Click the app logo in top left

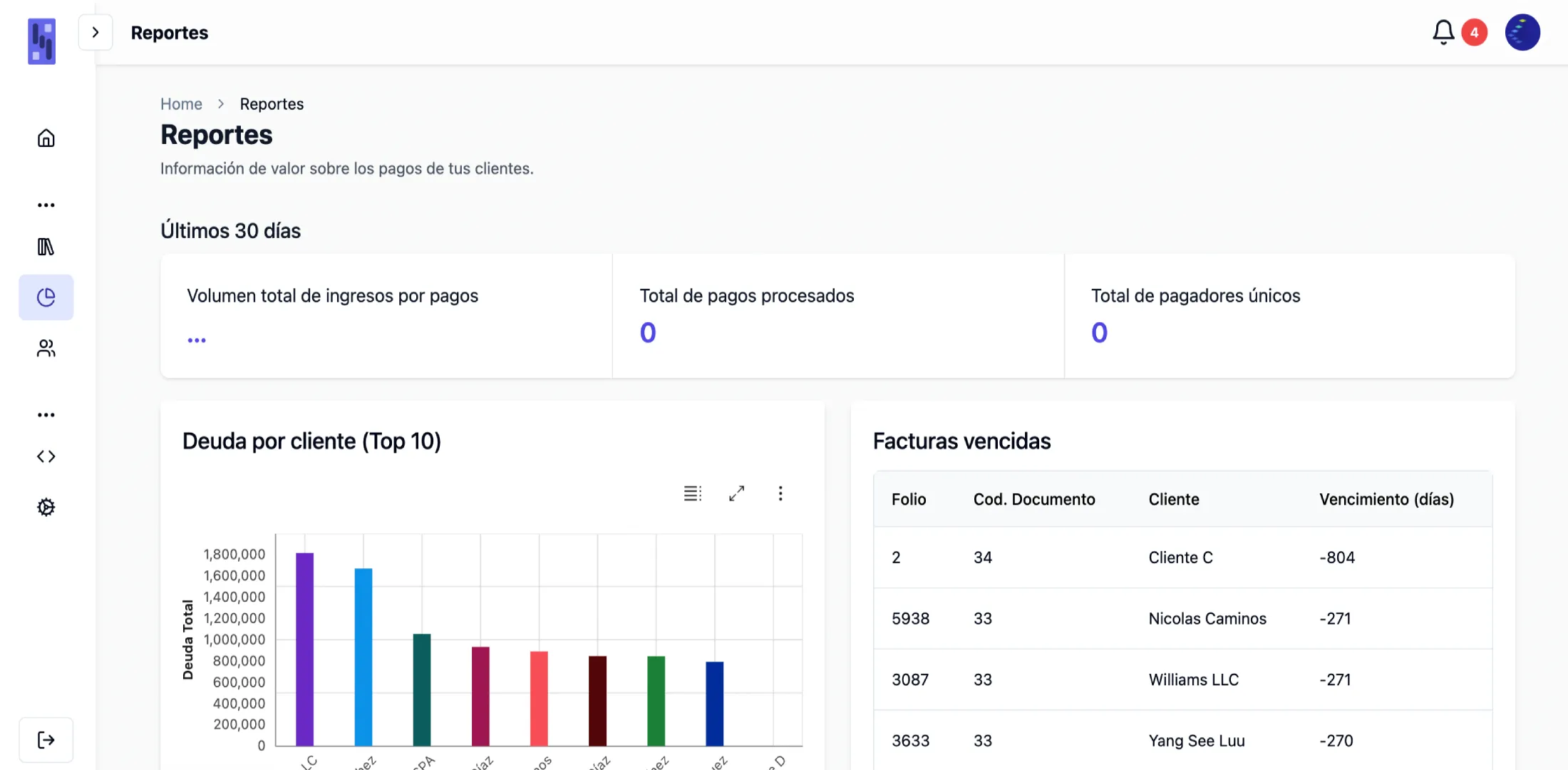(x=41, y=41)
